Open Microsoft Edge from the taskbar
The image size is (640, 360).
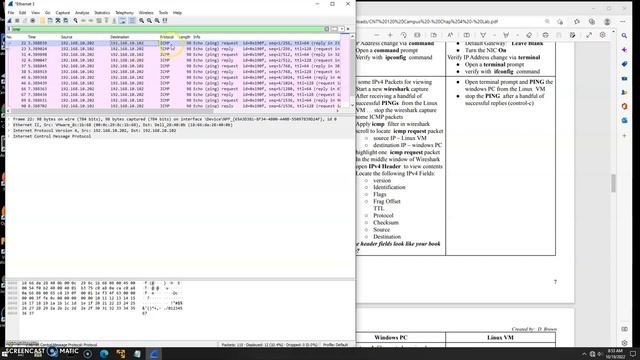point(104,354)
